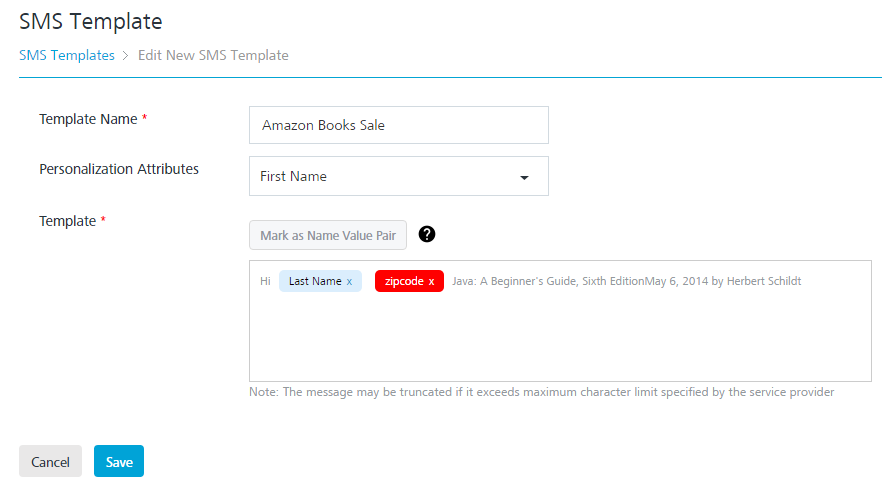Remove the Last Name tag via x
The height and width of the screenshot is (484, 882).
(x=349, y=282)
